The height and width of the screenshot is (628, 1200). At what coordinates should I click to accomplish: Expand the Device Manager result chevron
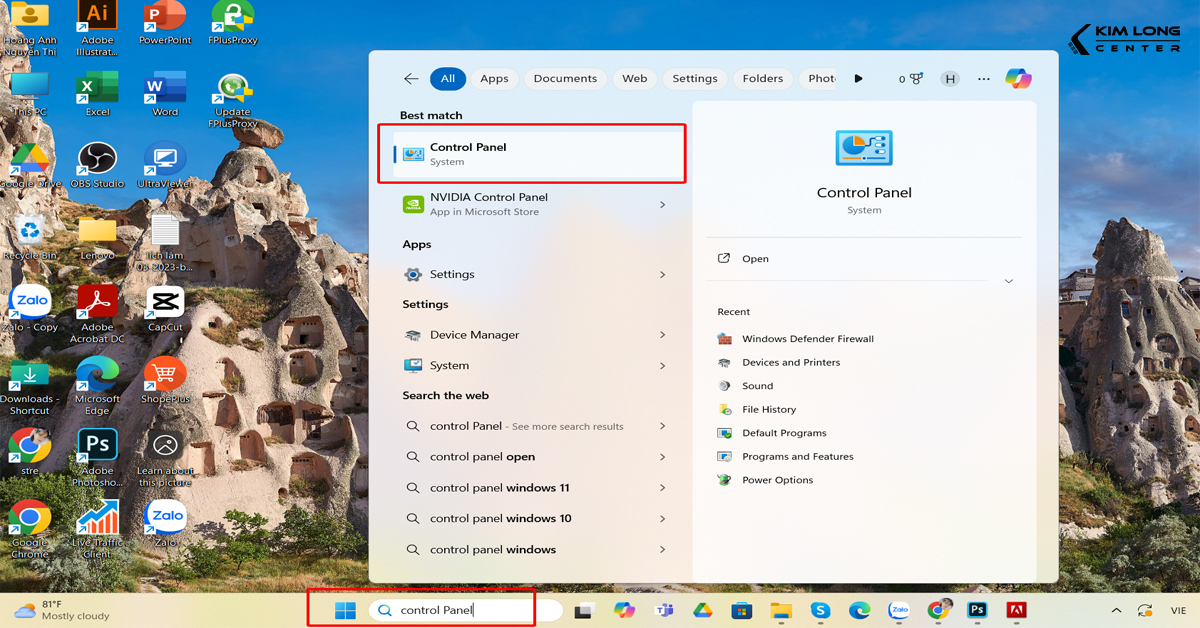pos(662,335)
